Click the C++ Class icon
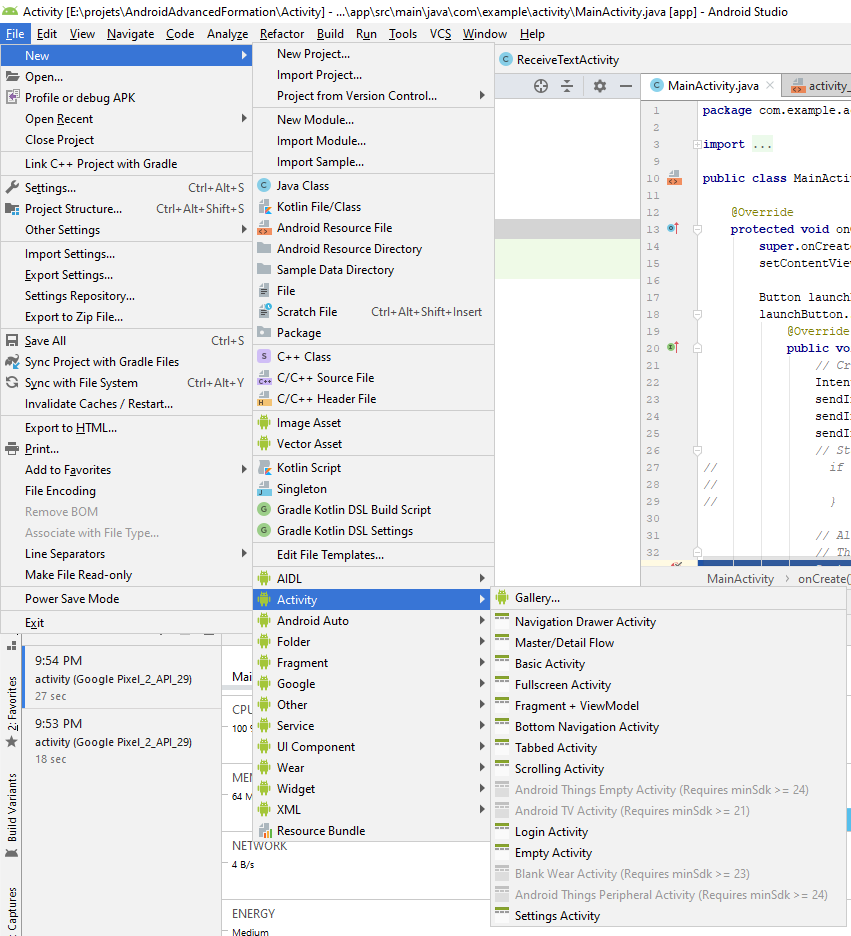The width and height of the screenshot is (851, 936). [264, 357]
